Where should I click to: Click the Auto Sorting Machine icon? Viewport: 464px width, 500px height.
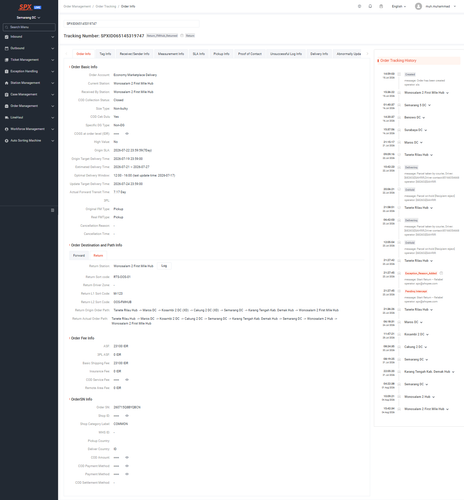[7, 141]
